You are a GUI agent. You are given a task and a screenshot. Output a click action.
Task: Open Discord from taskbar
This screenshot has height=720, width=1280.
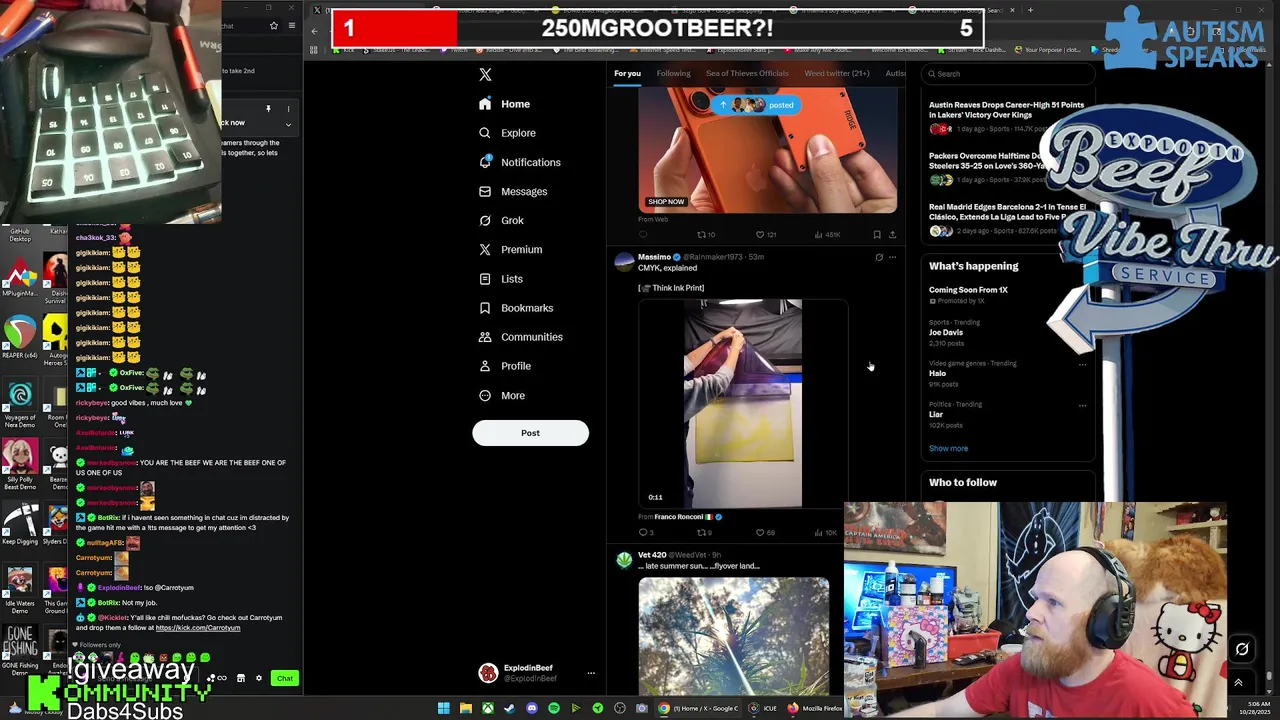tap(531, 708)
